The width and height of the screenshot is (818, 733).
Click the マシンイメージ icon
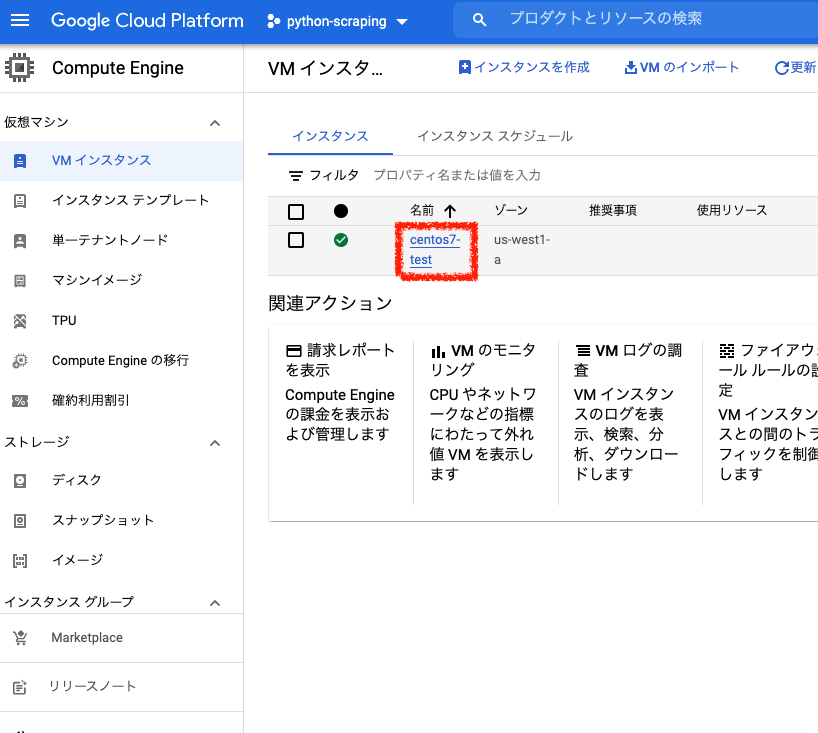(x=20, y=281)
